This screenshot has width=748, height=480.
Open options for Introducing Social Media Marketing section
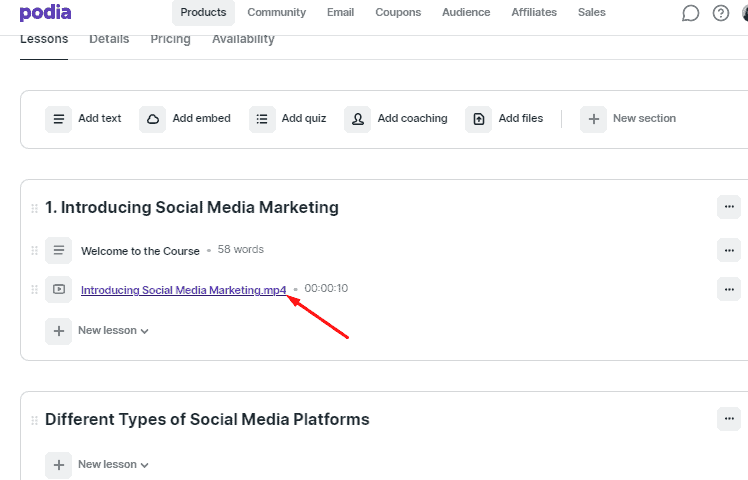729,207
